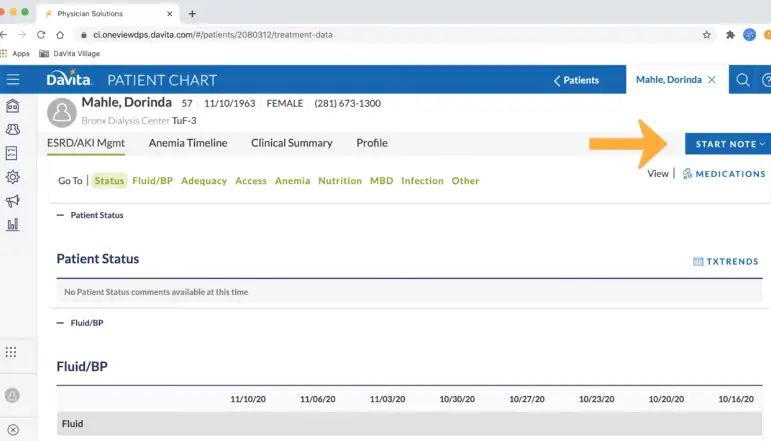The width and height of the screenshot is (771, 441).
Task: Click the 11/03/20 date column header
Action: click(x=387, y=399)
